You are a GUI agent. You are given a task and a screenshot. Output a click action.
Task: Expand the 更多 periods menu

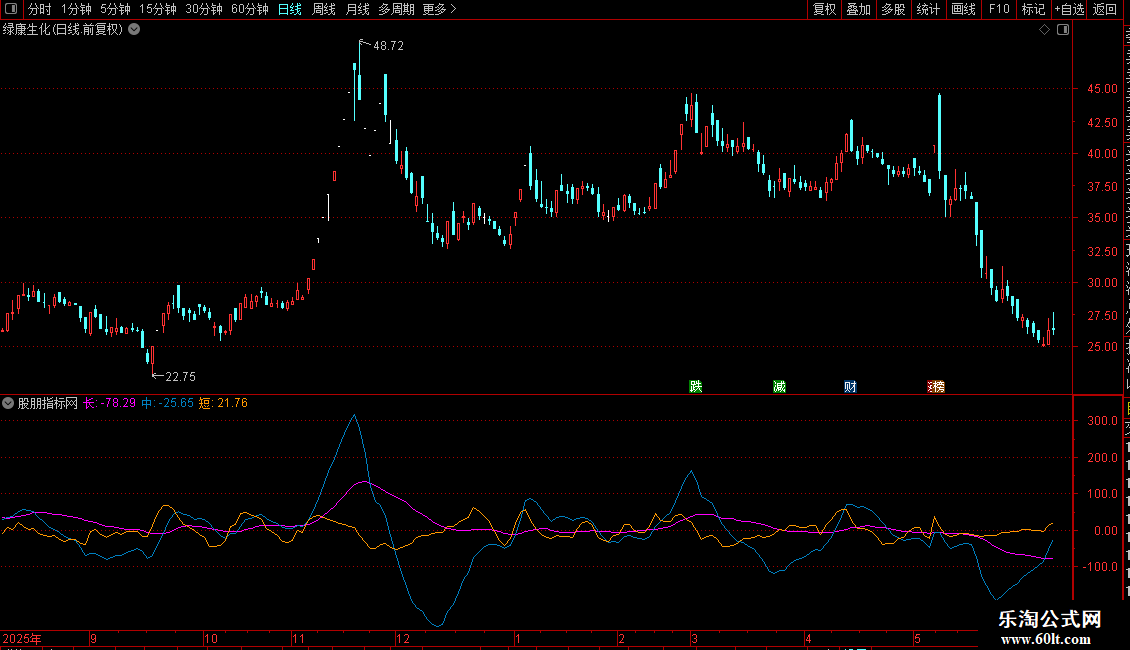[x=439, y=9]
